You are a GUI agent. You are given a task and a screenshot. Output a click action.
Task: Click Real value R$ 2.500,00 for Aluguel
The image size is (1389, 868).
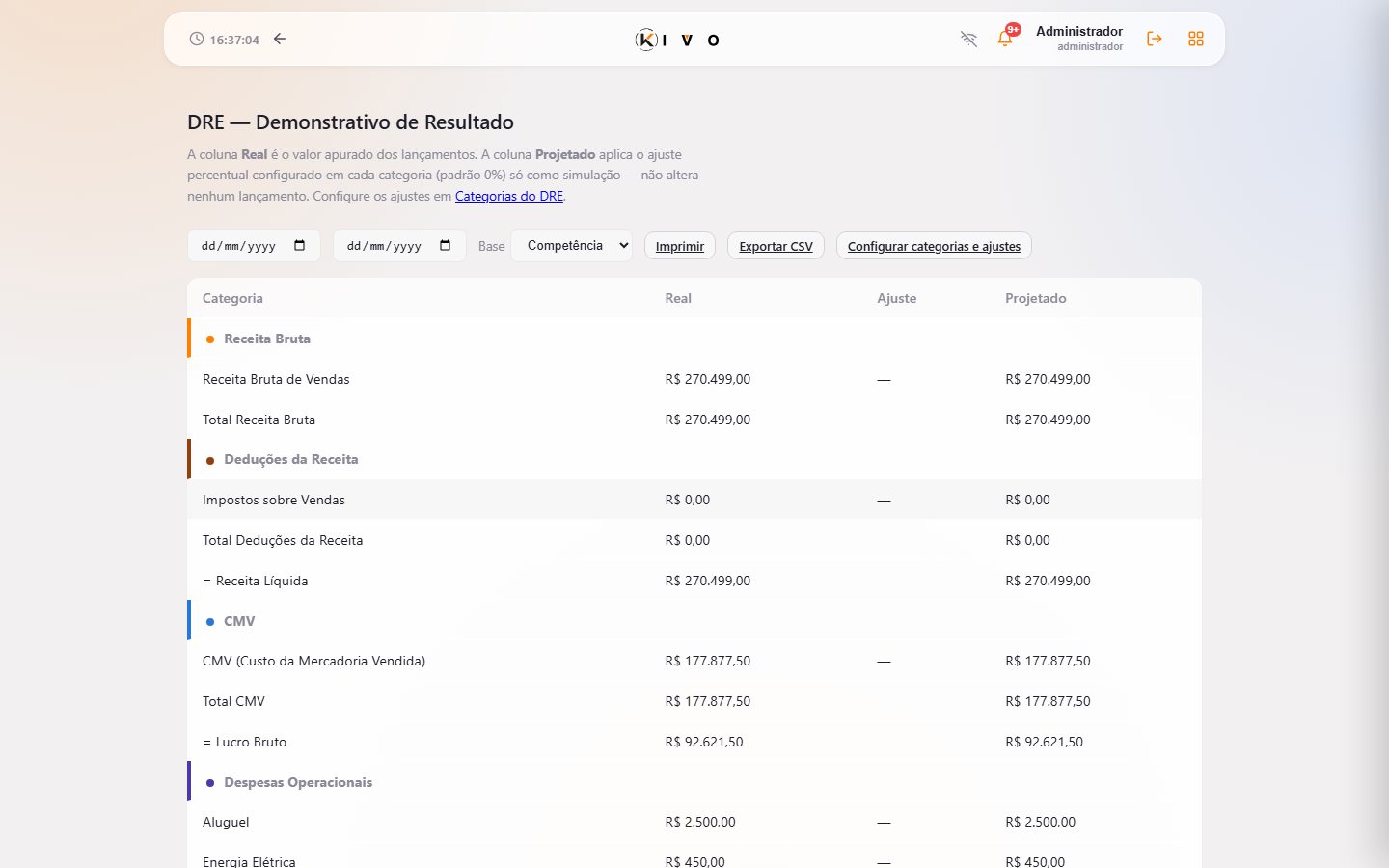pos(700,822)
